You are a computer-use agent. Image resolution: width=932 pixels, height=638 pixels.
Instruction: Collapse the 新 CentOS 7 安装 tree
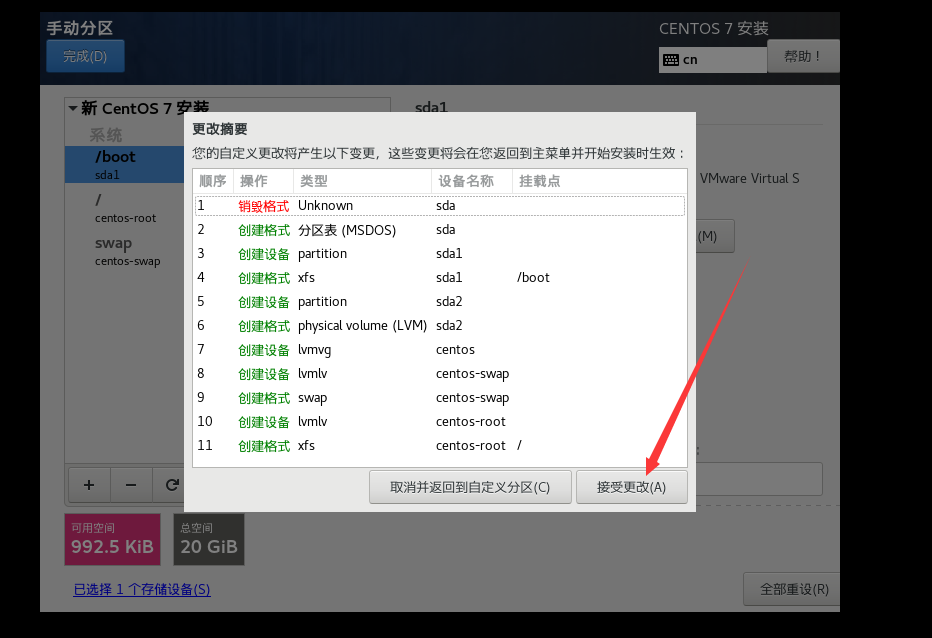(73, 108)
